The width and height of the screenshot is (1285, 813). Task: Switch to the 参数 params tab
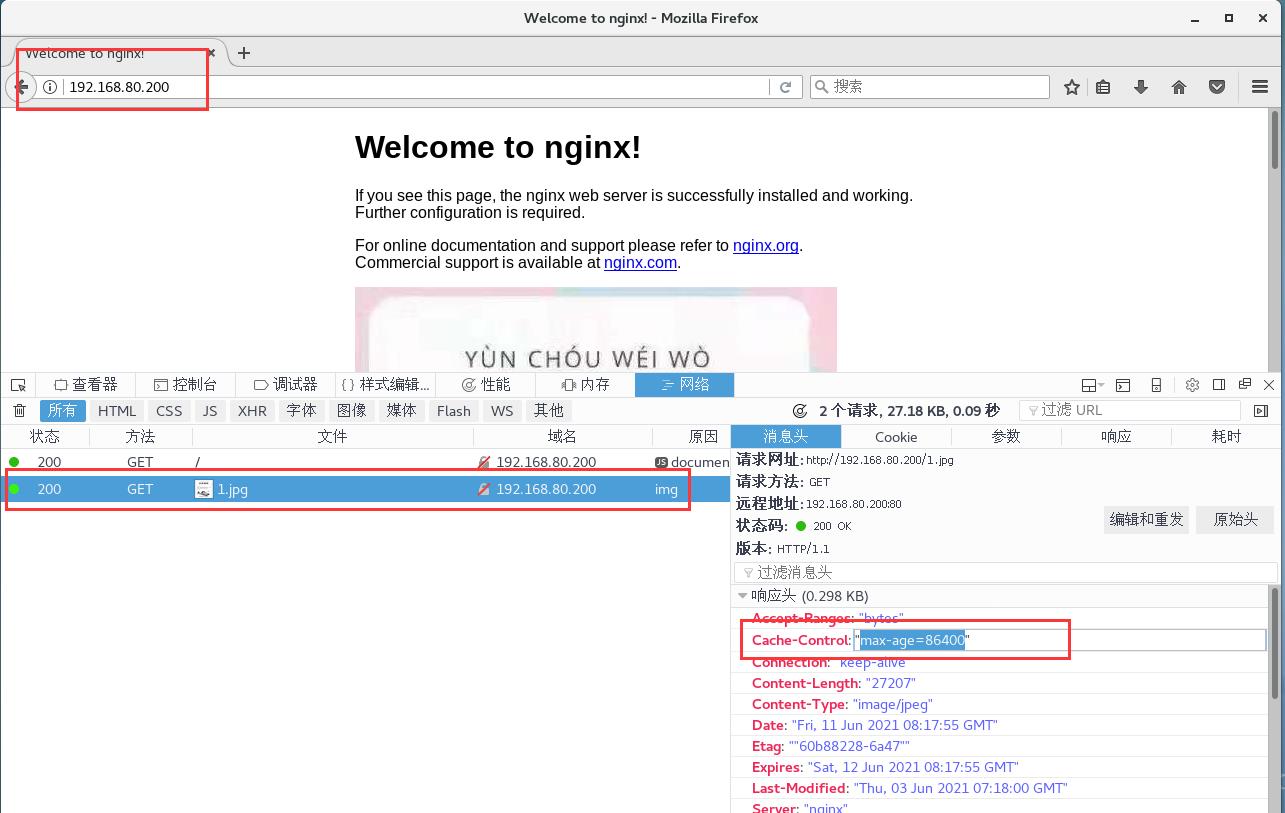click(1006, 437)
